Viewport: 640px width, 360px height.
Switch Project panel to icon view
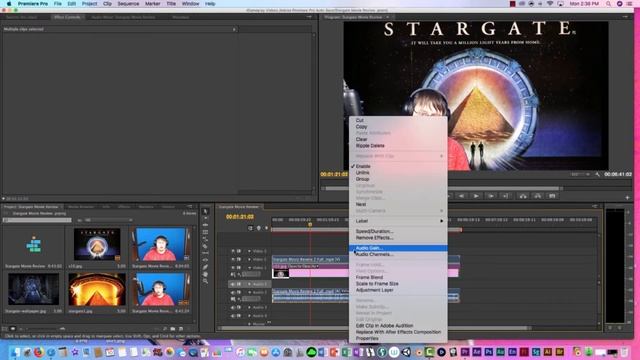[13, 329]
